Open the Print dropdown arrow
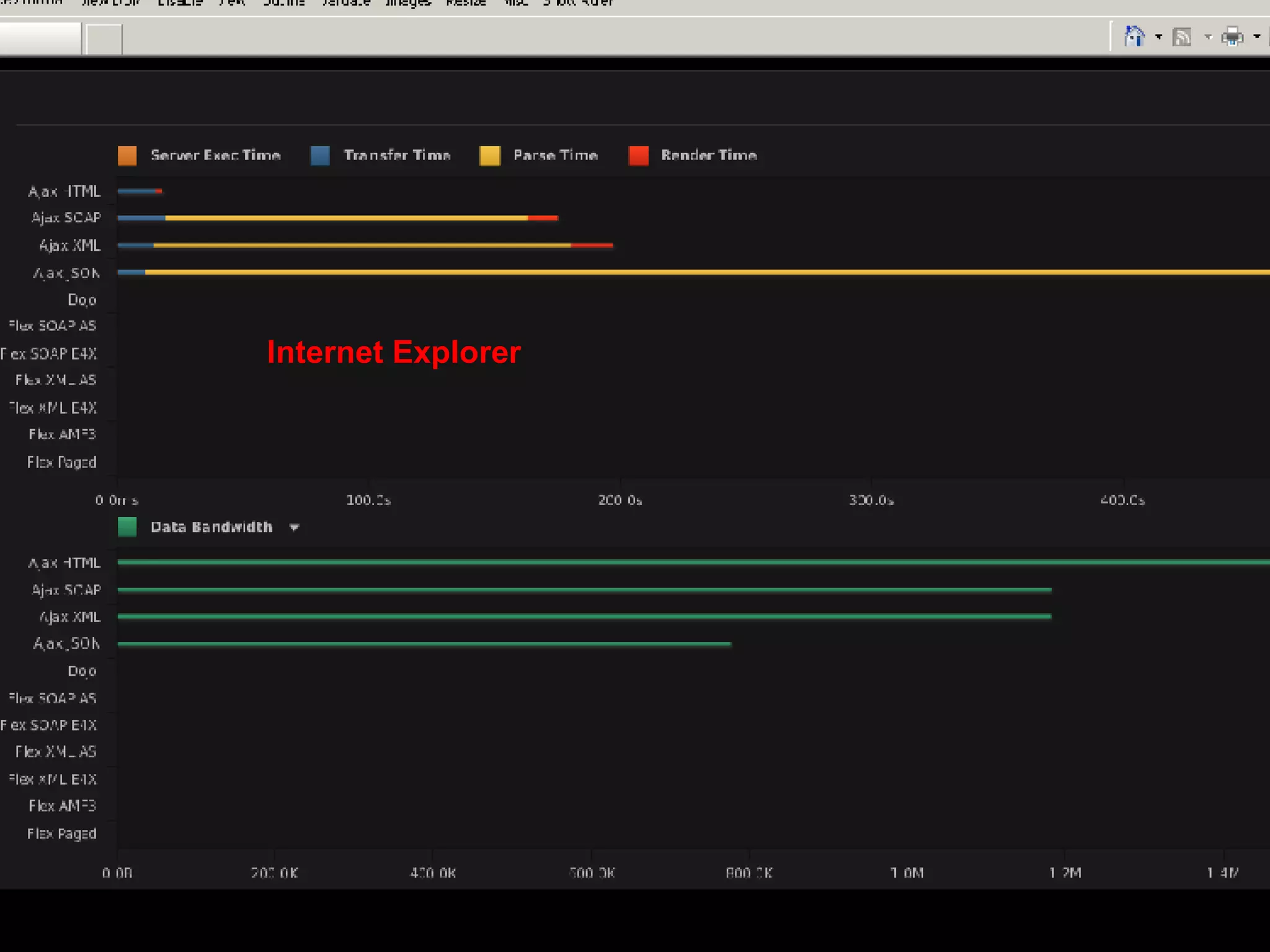Screen dimensions: 1270x952 [x=1257, y=37]
